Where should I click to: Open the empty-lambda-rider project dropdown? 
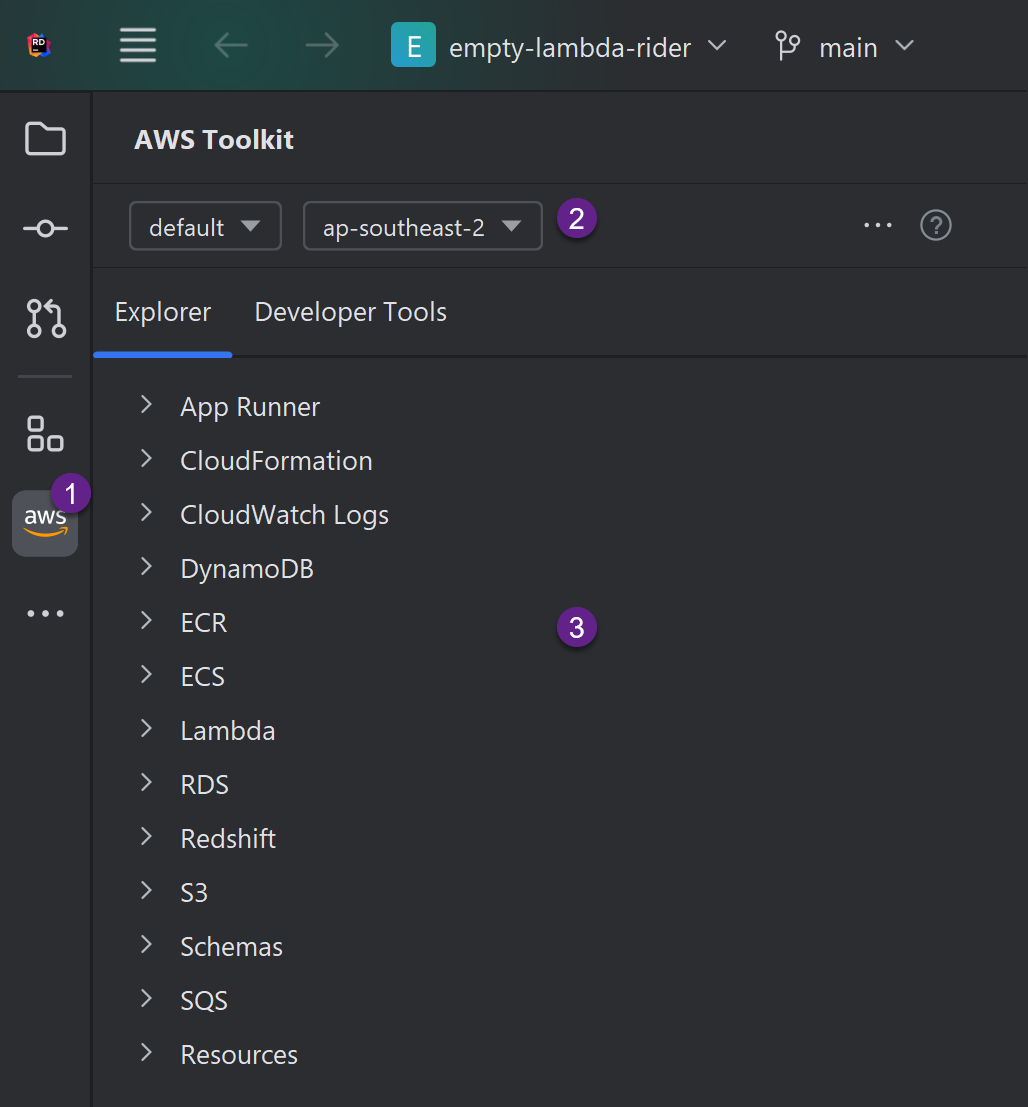[x=587, y=47]
